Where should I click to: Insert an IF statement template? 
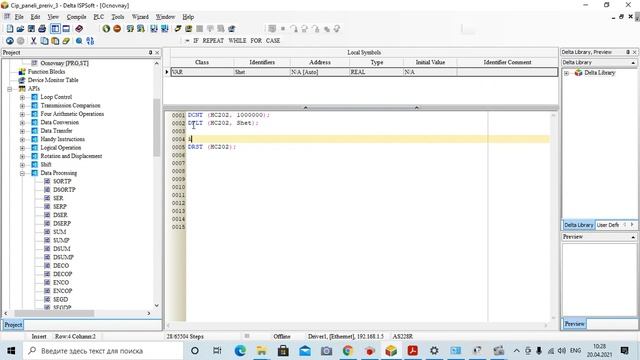(x=196, y=41)
